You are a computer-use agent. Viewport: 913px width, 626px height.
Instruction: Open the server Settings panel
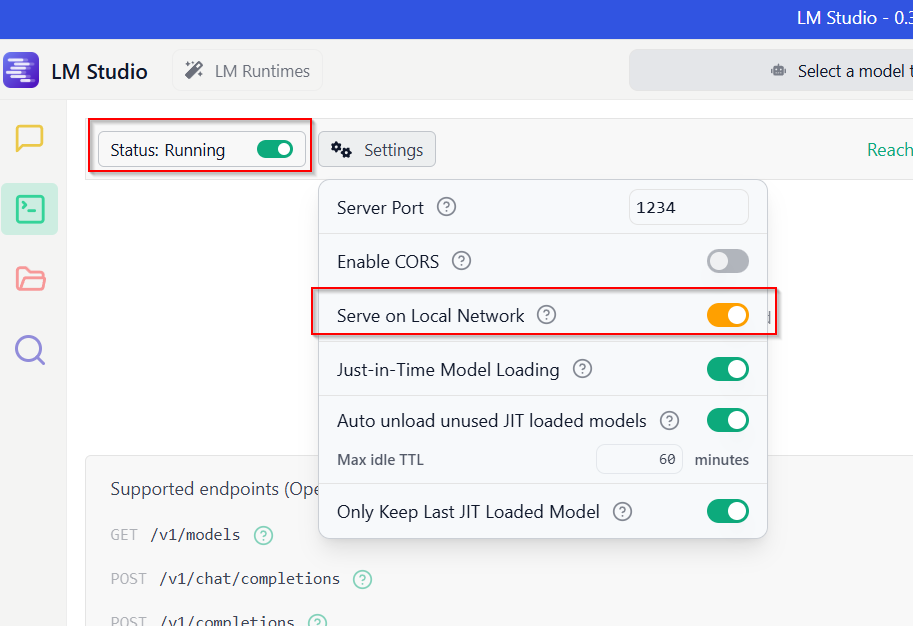pos(376,148)
